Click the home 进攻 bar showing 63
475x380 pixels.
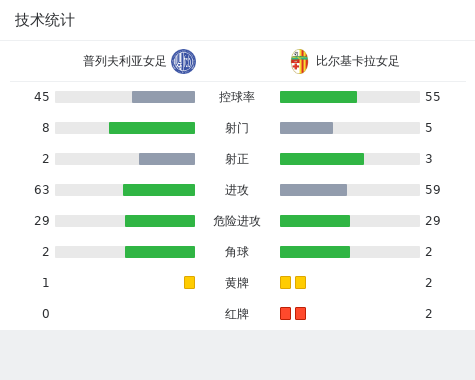[x=125, y=190]
